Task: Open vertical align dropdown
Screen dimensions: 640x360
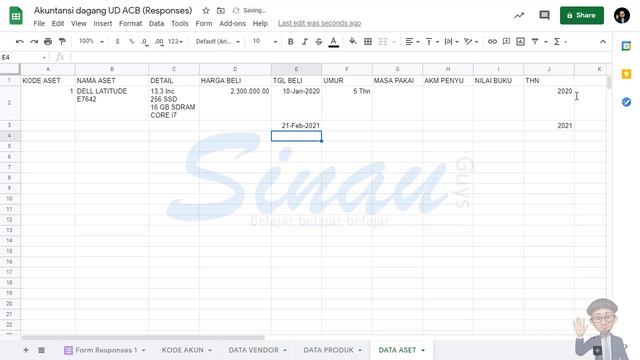Action: coord(432,42)
